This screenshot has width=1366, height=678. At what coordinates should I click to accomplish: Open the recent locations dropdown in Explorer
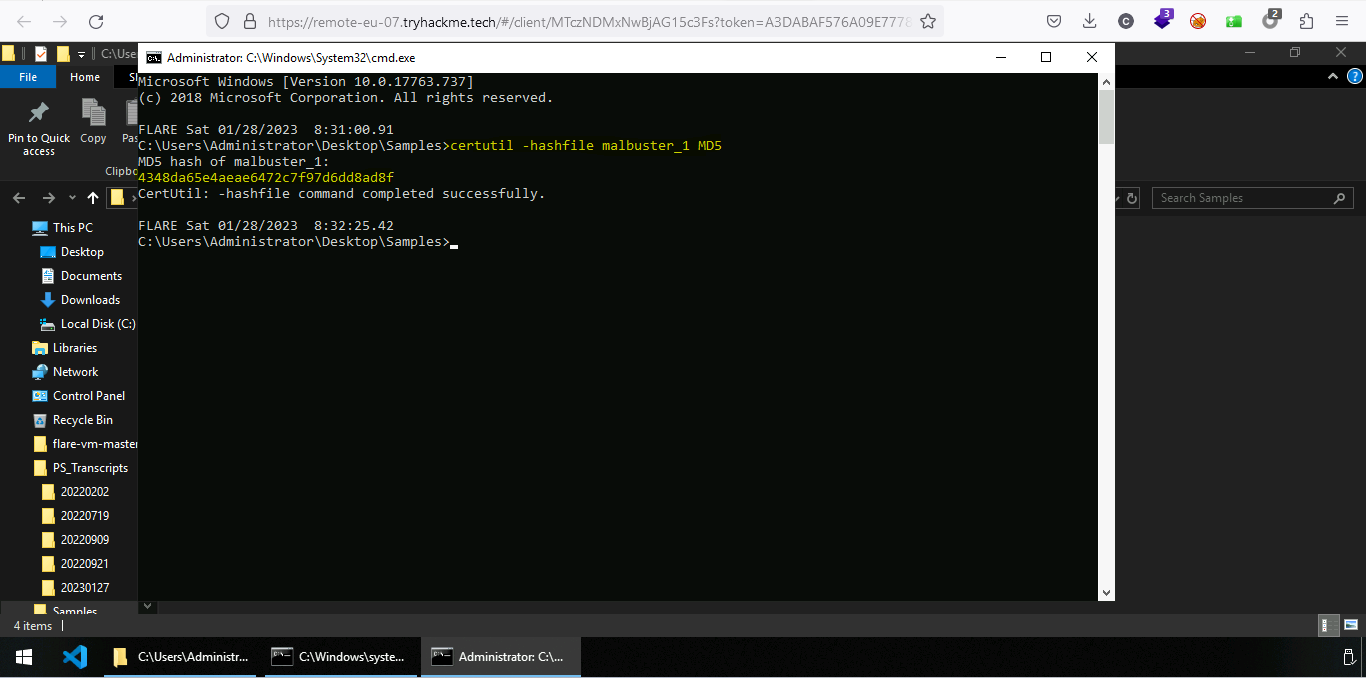[72, 199]
